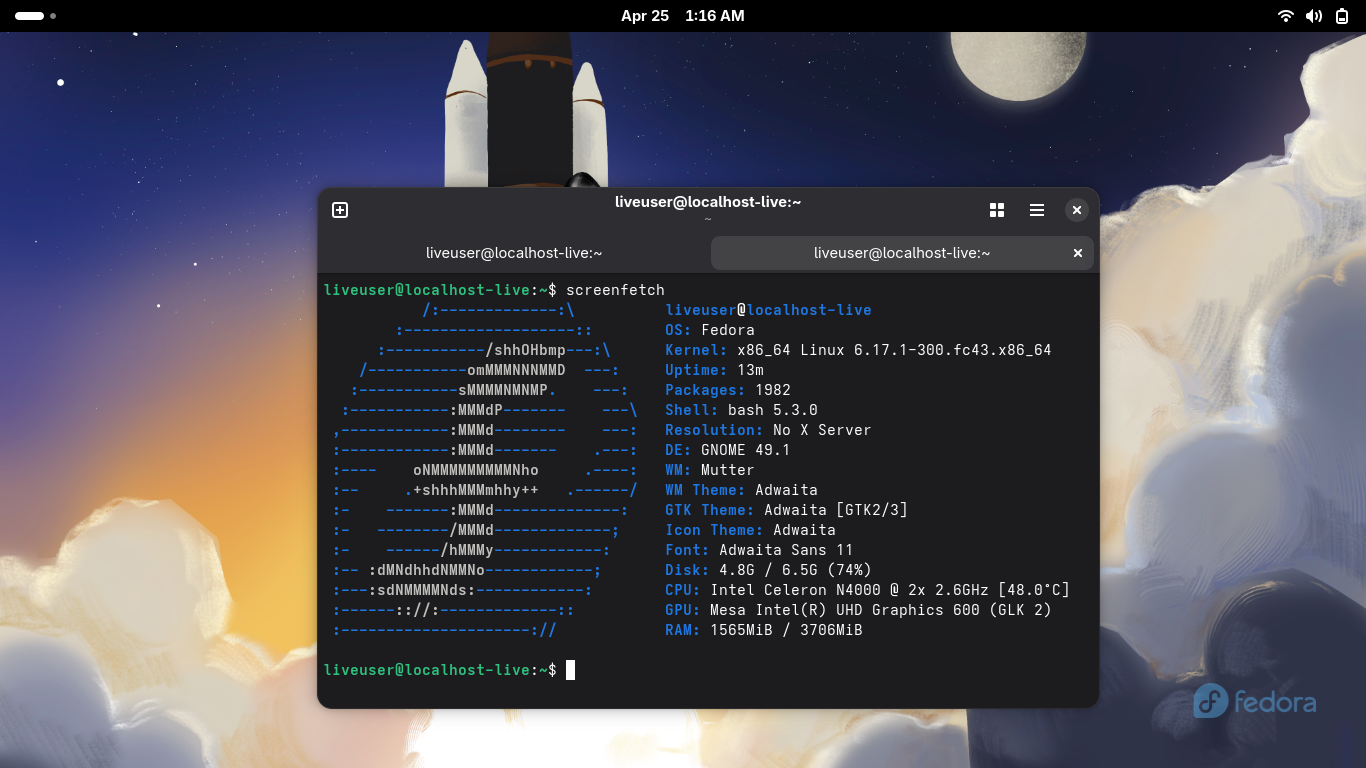Image resolution: width=1366 pixels, height=768 pixels.
Task: Click the 'Packages: 1982' line
Action: point(728,390)
